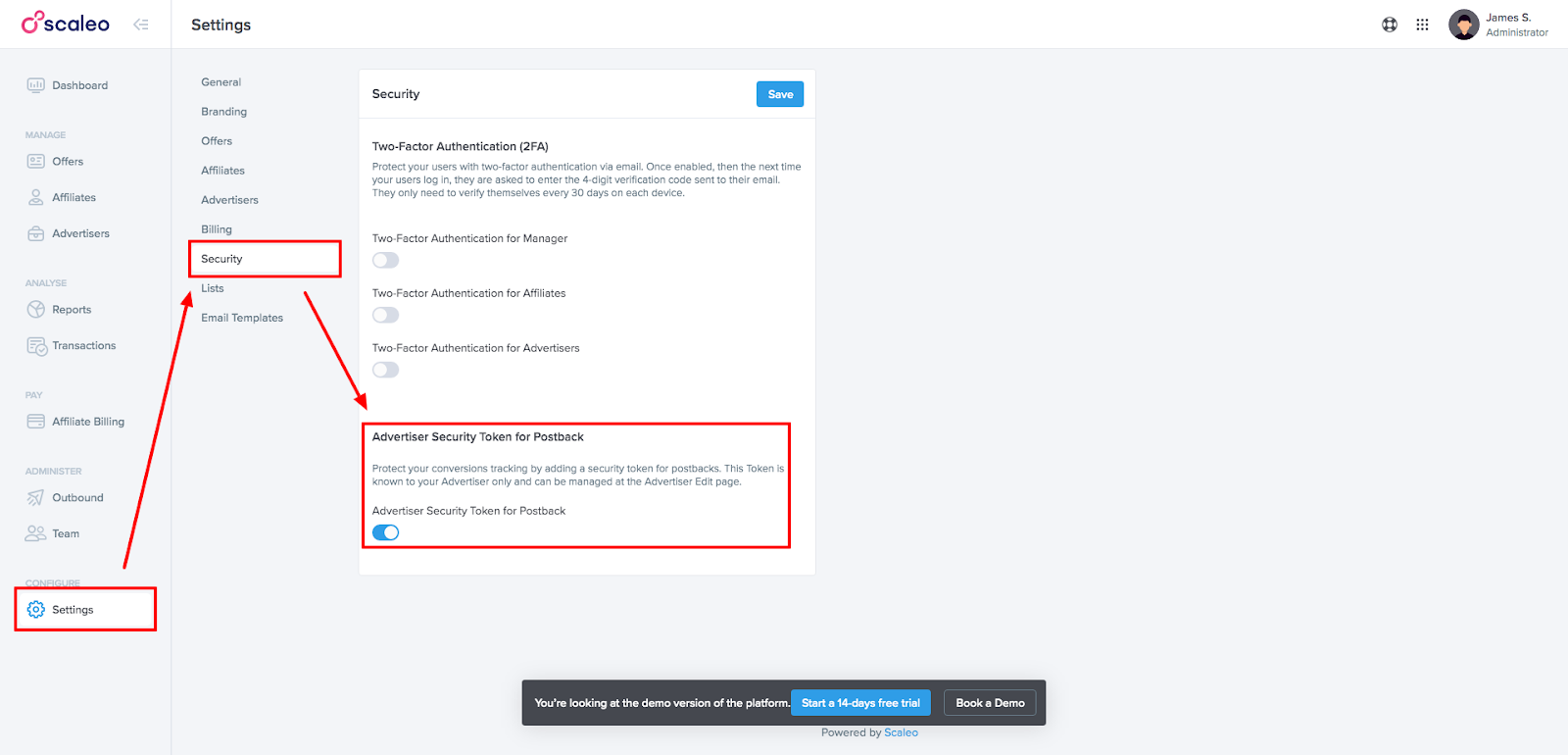Enable Two-Factor Authentication for Manager
This screenshot has width=1568, height=755.
click(385, 260)
